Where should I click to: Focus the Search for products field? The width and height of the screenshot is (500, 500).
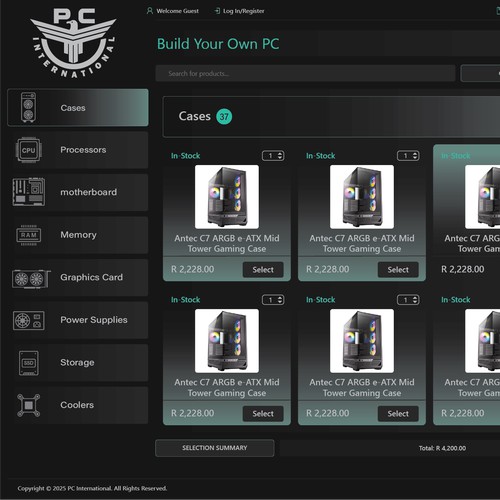point(305,73)
